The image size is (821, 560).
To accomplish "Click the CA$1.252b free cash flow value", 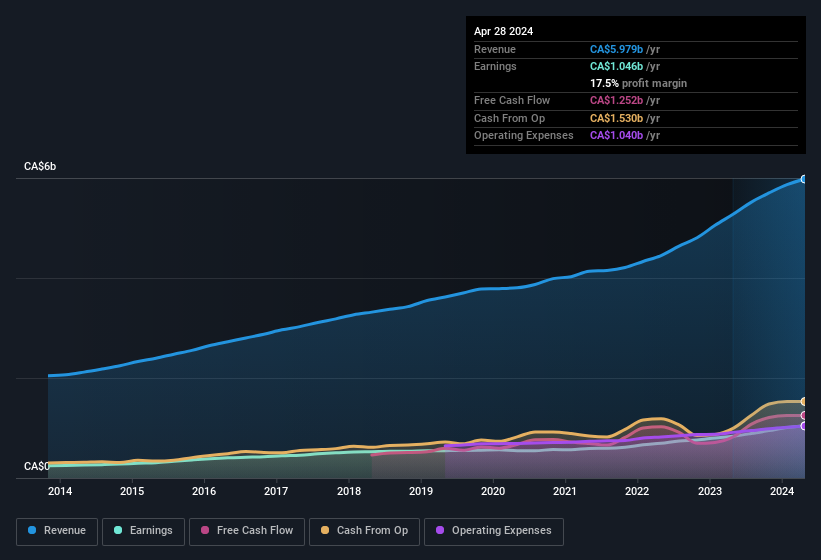I will pyautogui.click(x=616, y=100).
